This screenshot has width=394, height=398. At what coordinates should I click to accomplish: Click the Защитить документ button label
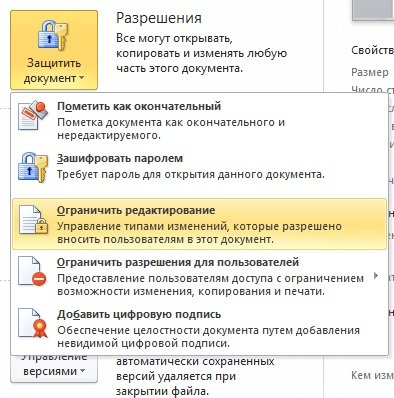[x=54, y=70]
